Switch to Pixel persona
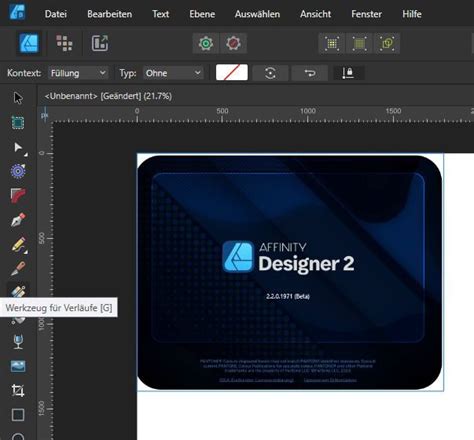Screen dimensions: 474x440 click(x=64, y=43)
